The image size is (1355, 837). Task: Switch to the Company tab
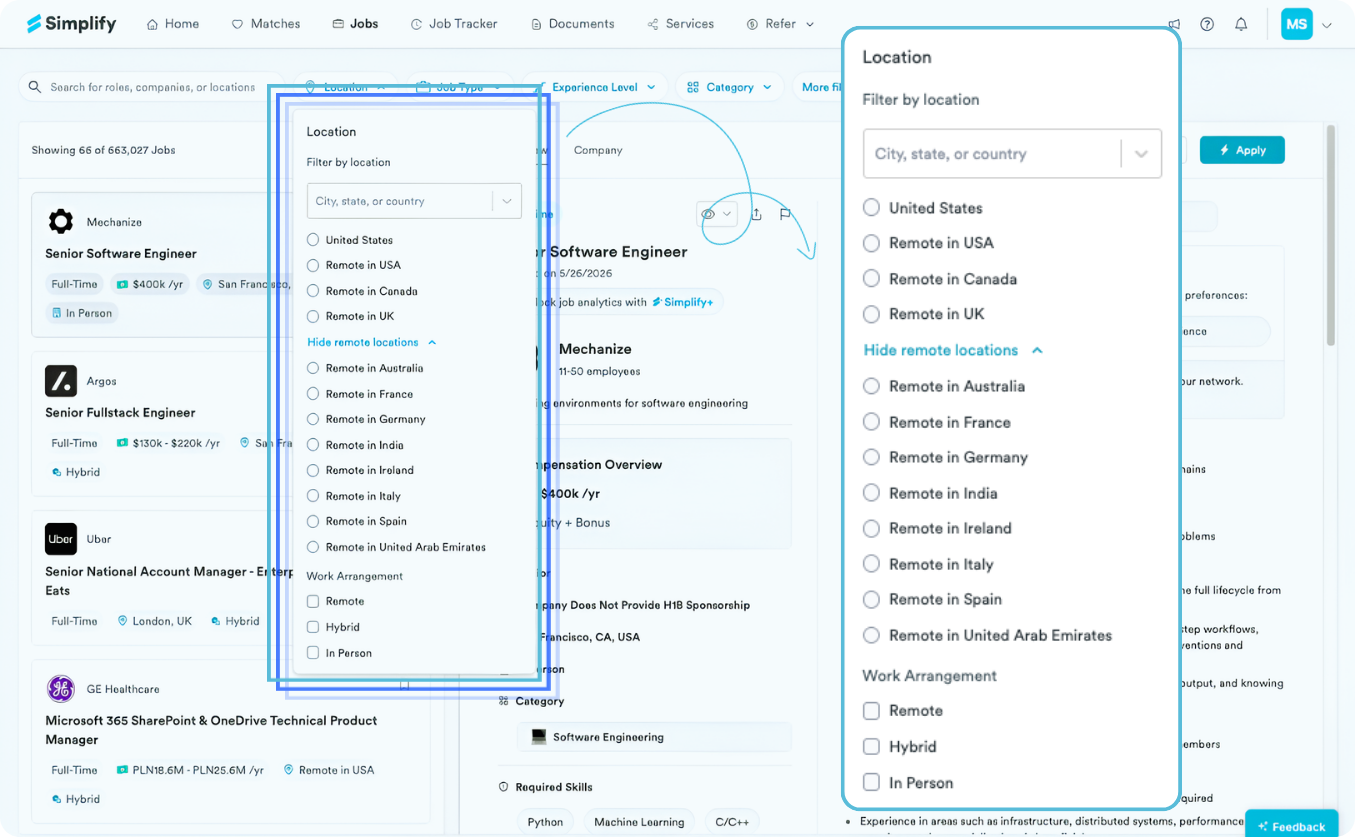tap(598, 150)
